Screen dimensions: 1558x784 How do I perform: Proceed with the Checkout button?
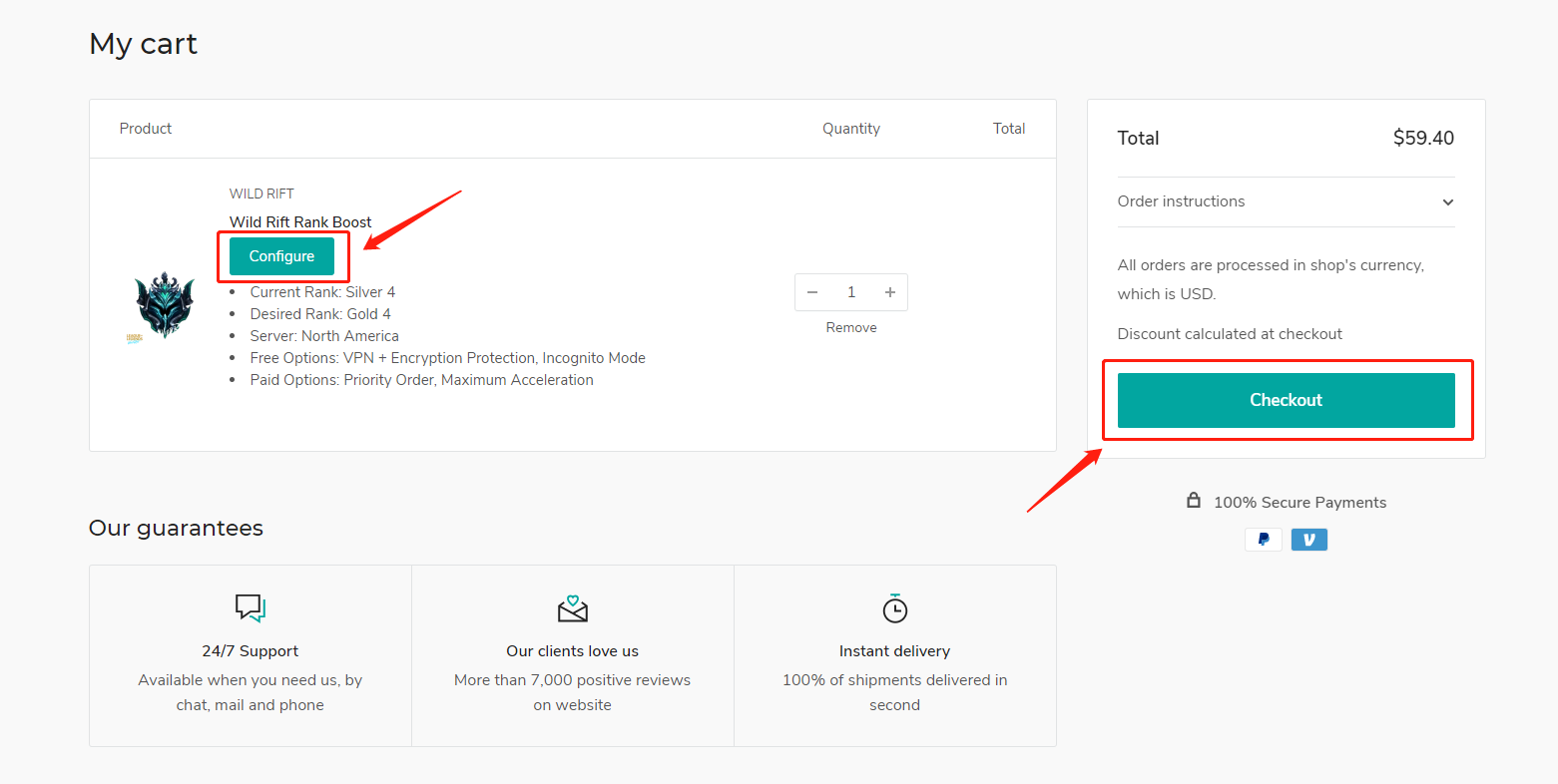[x=1286, y=400]
